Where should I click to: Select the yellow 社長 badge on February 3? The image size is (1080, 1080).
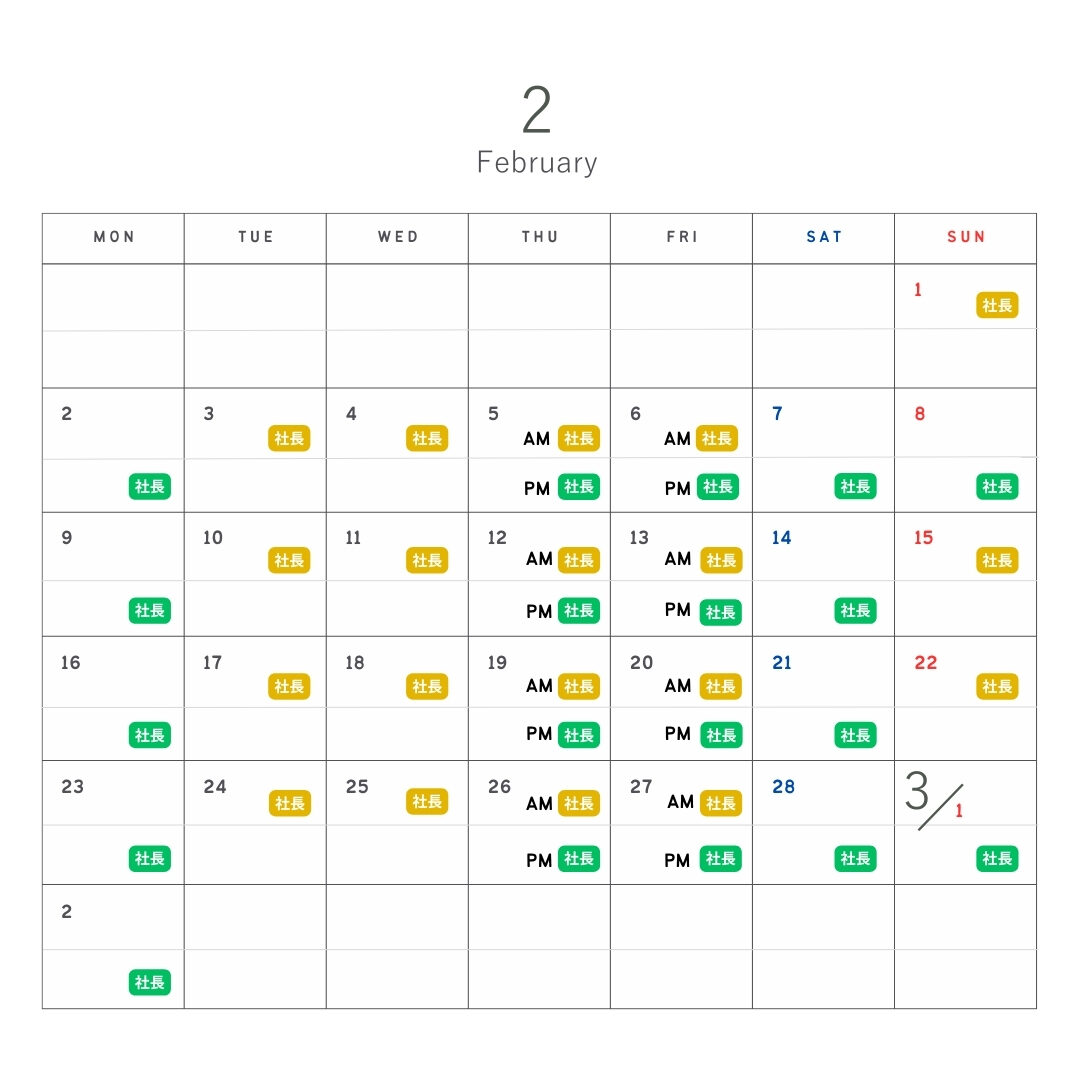(x=289, y=438)
